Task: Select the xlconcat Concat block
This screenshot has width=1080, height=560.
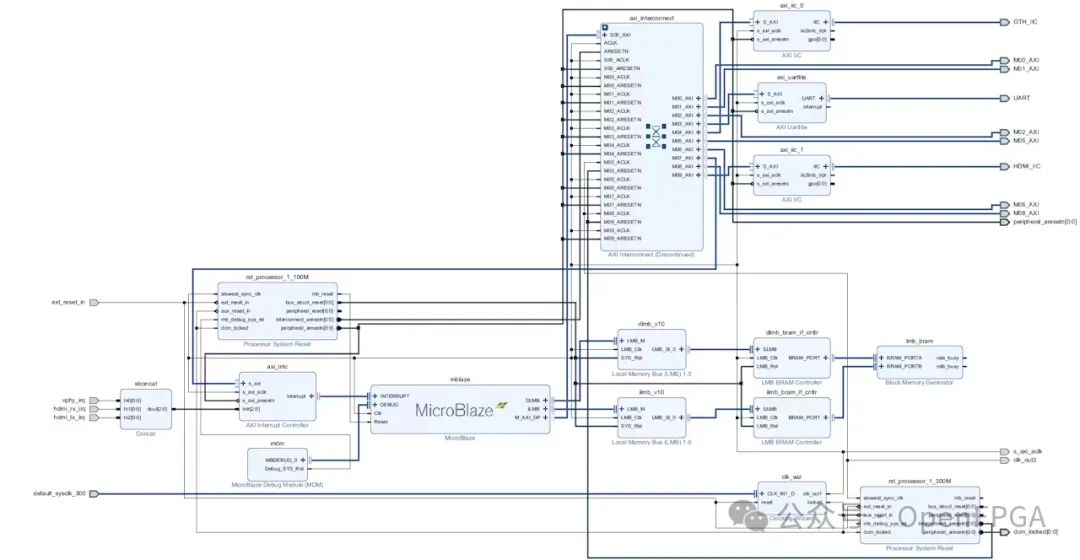Action: click(x=145, y=409)
